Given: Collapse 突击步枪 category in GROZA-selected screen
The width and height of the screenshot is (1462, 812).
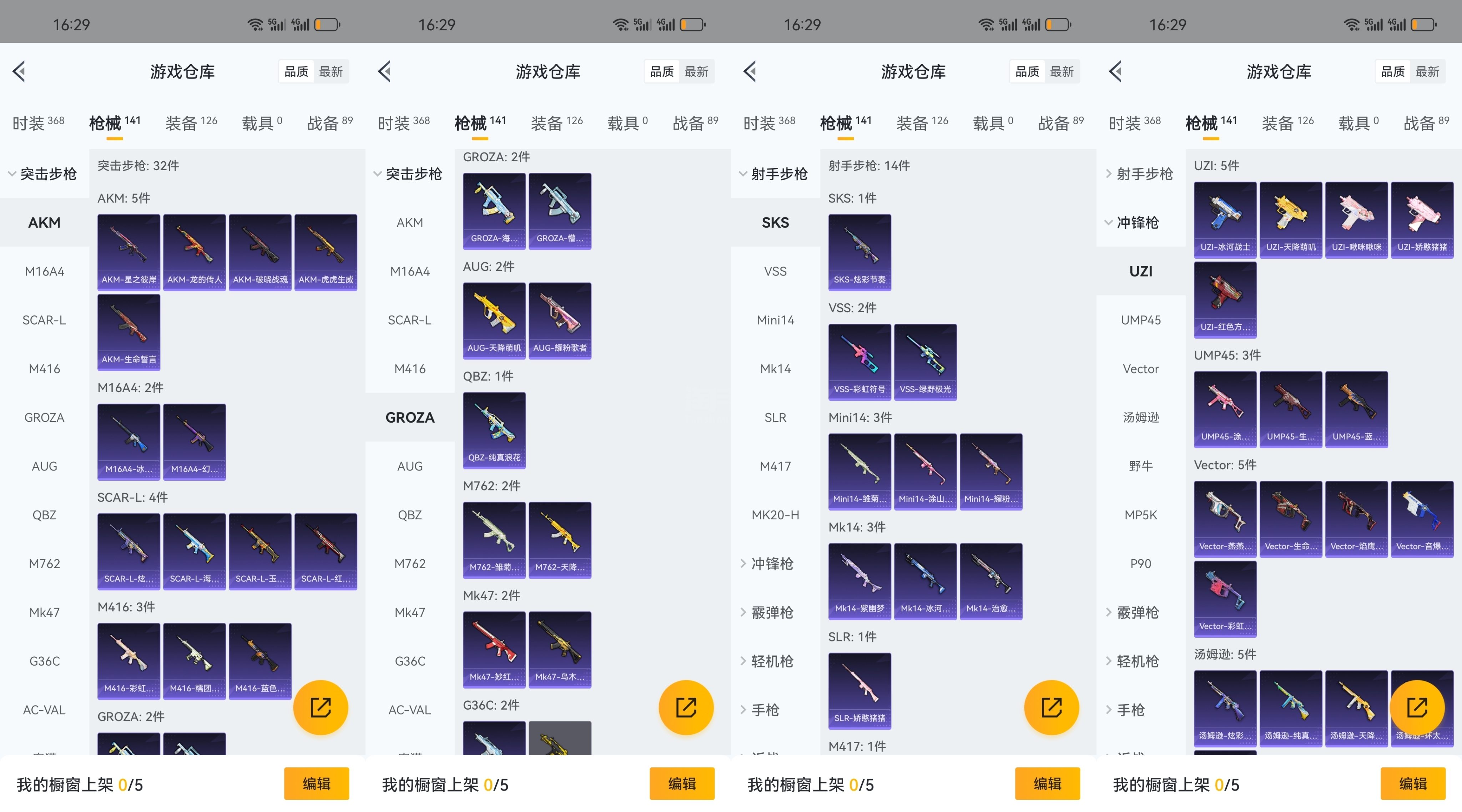Looking at the screenshot, I should tap(410, 173).
